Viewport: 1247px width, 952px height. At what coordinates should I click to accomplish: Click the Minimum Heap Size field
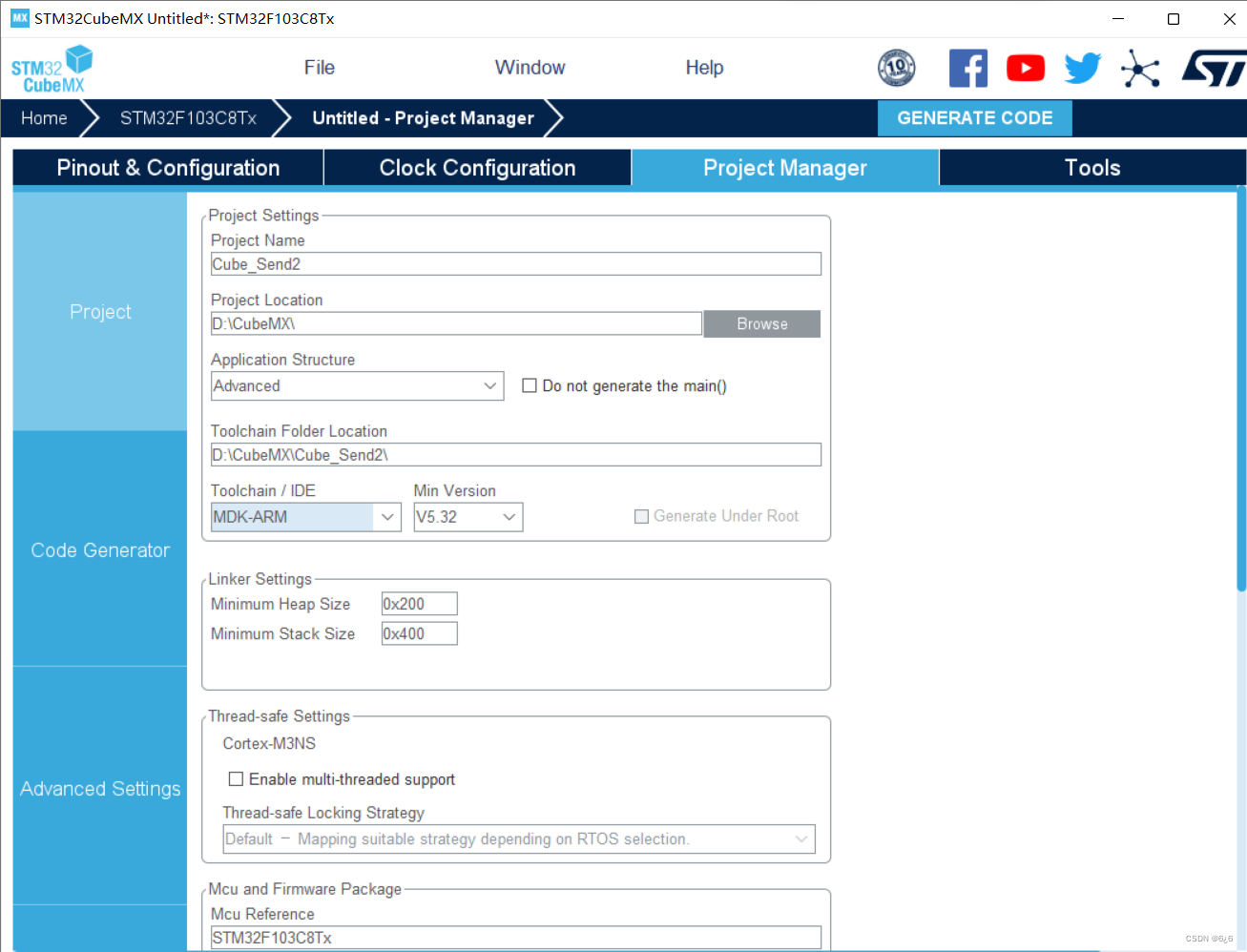(419, 604)
